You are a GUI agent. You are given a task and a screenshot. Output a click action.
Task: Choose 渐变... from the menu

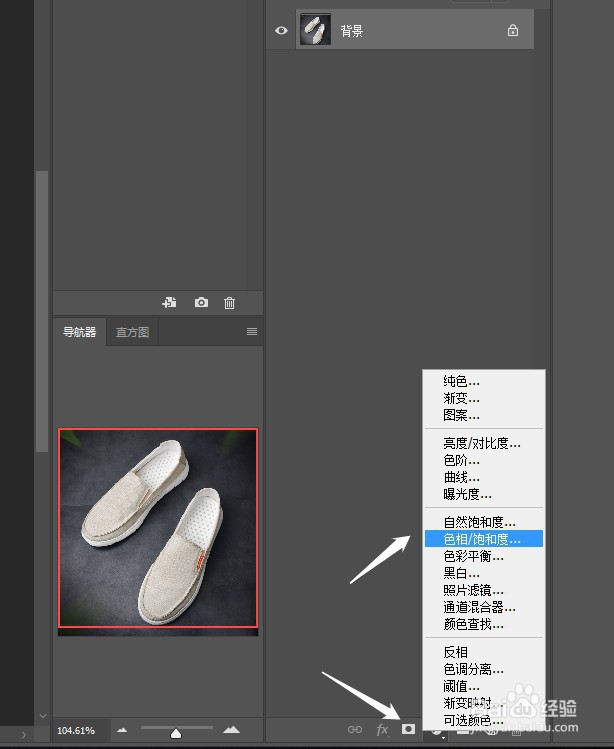coord(484,398)
